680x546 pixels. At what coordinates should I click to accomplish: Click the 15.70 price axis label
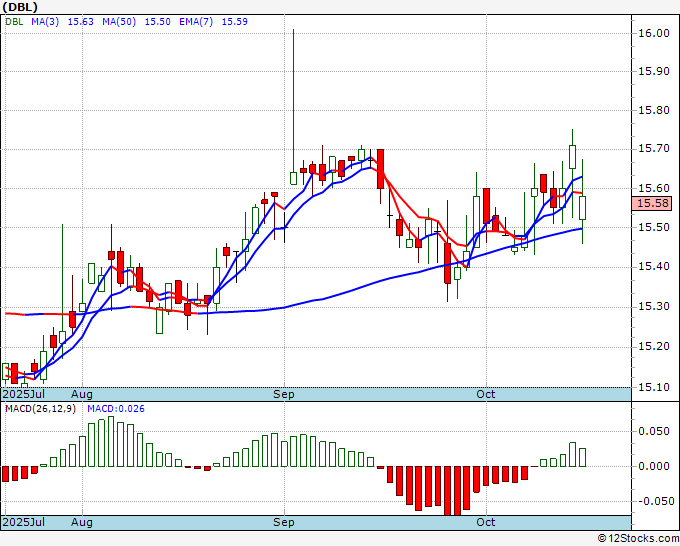point(654,149)
